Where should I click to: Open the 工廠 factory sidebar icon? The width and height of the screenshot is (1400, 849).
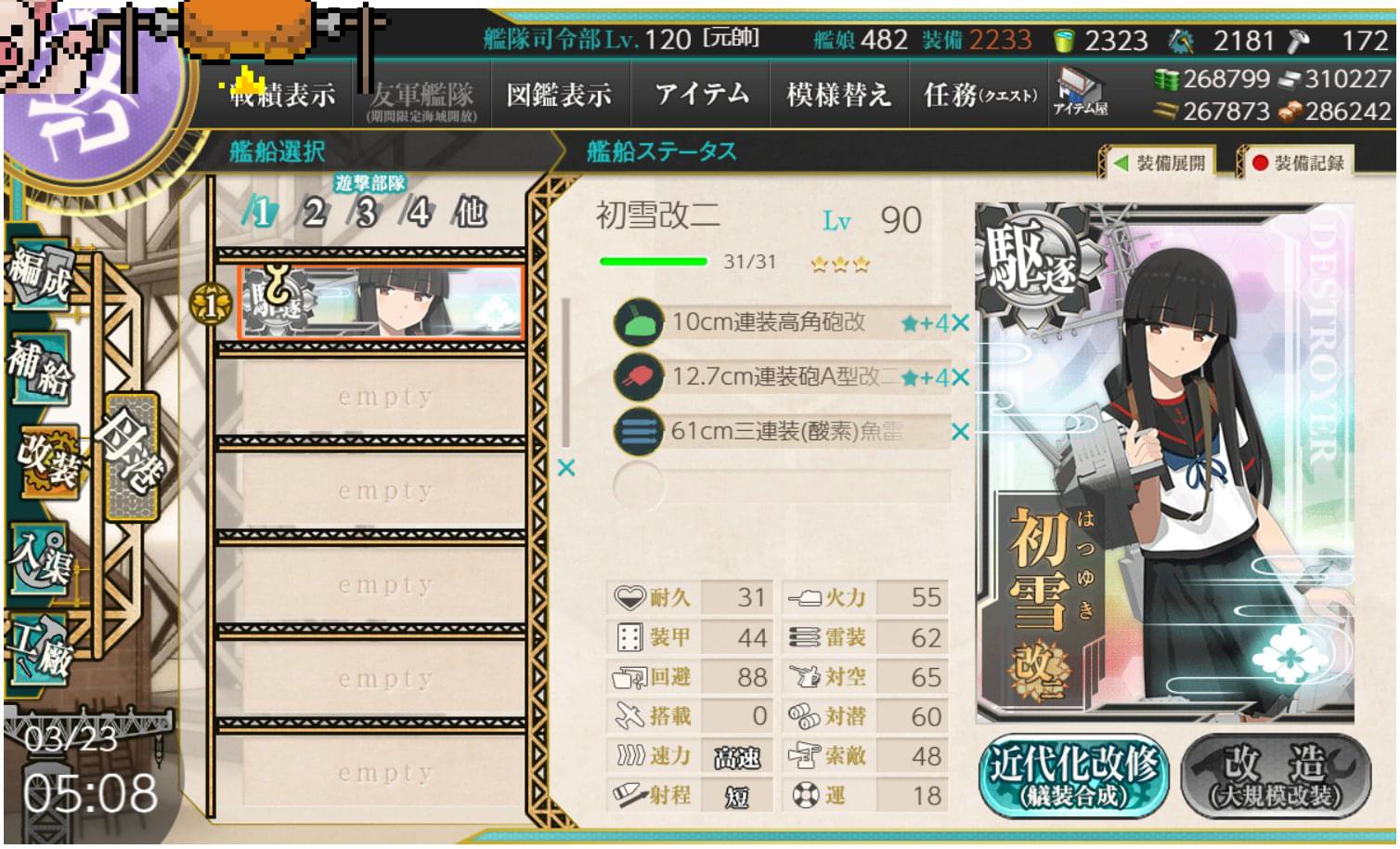(40, 648)
